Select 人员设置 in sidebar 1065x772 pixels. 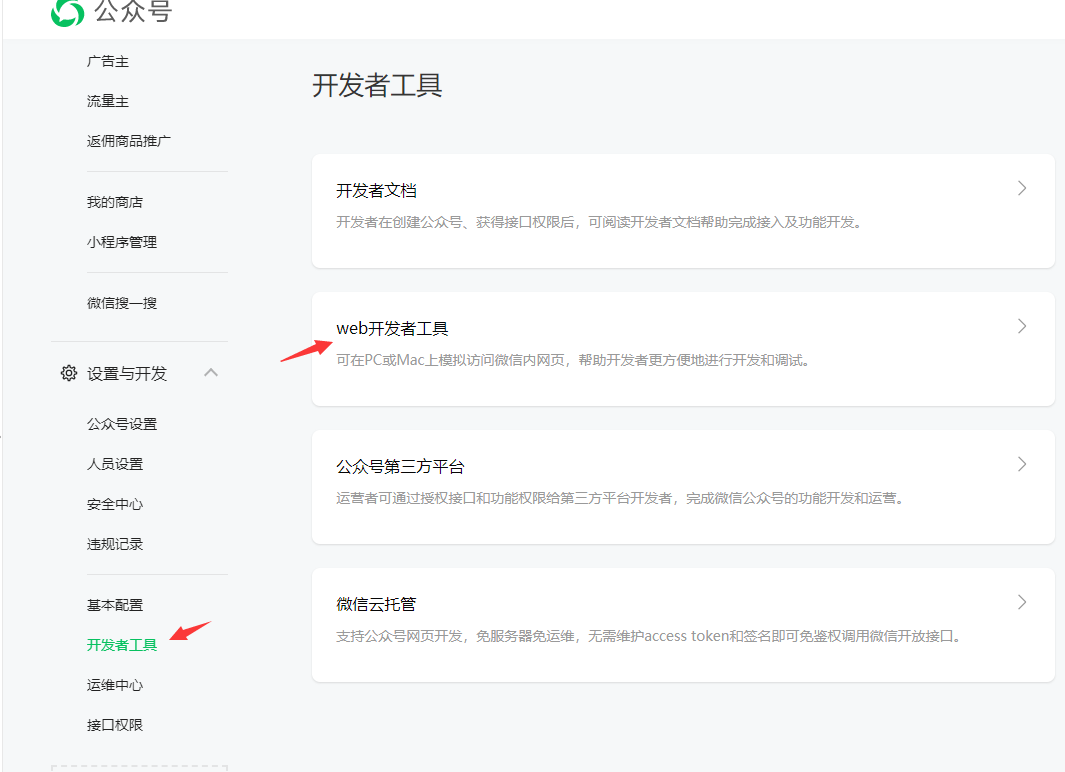(115, 464)
